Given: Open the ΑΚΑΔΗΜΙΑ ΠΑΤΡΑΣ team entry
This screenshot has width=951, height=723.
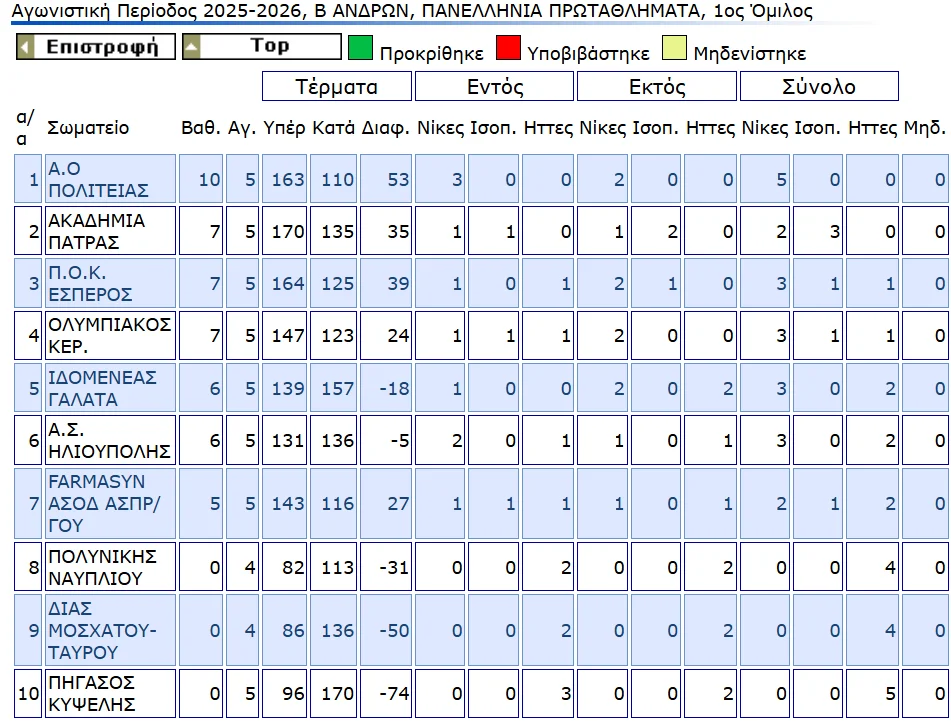Looking at the screenshot, I should point(96,231).
